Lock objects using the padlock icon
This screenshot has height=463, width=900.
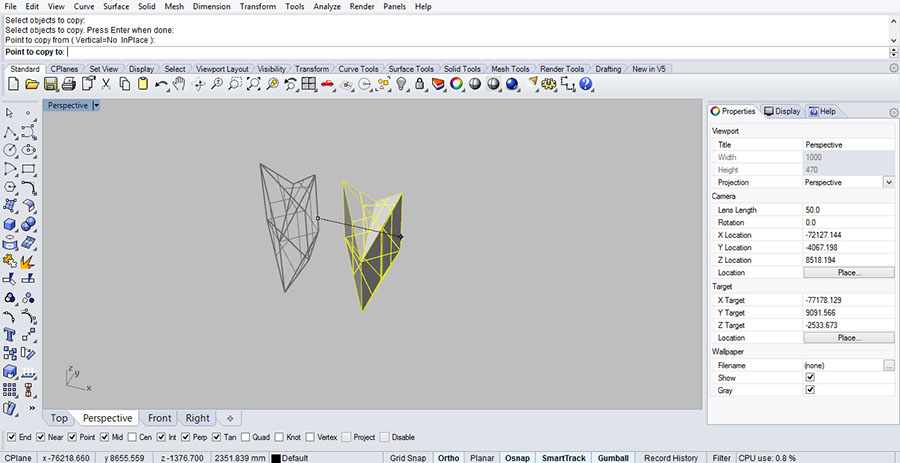pos(420,84)
